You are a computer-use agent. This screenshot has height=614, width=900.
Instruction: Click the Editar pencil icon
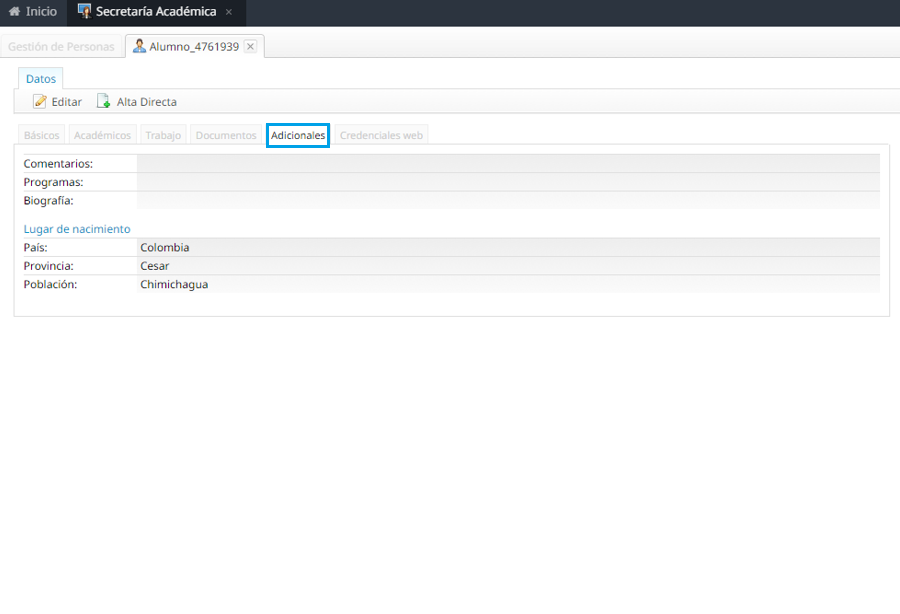[x=40, y=101]
